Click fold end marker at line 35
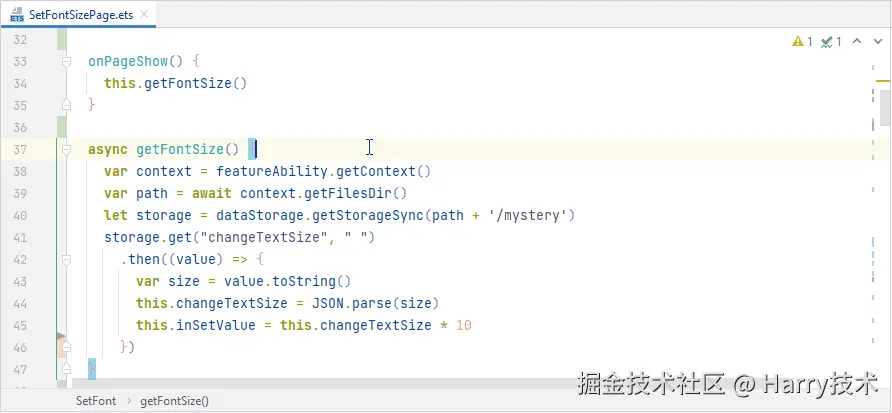The width and height of the screenshot is (892, 413). point(66,104)
